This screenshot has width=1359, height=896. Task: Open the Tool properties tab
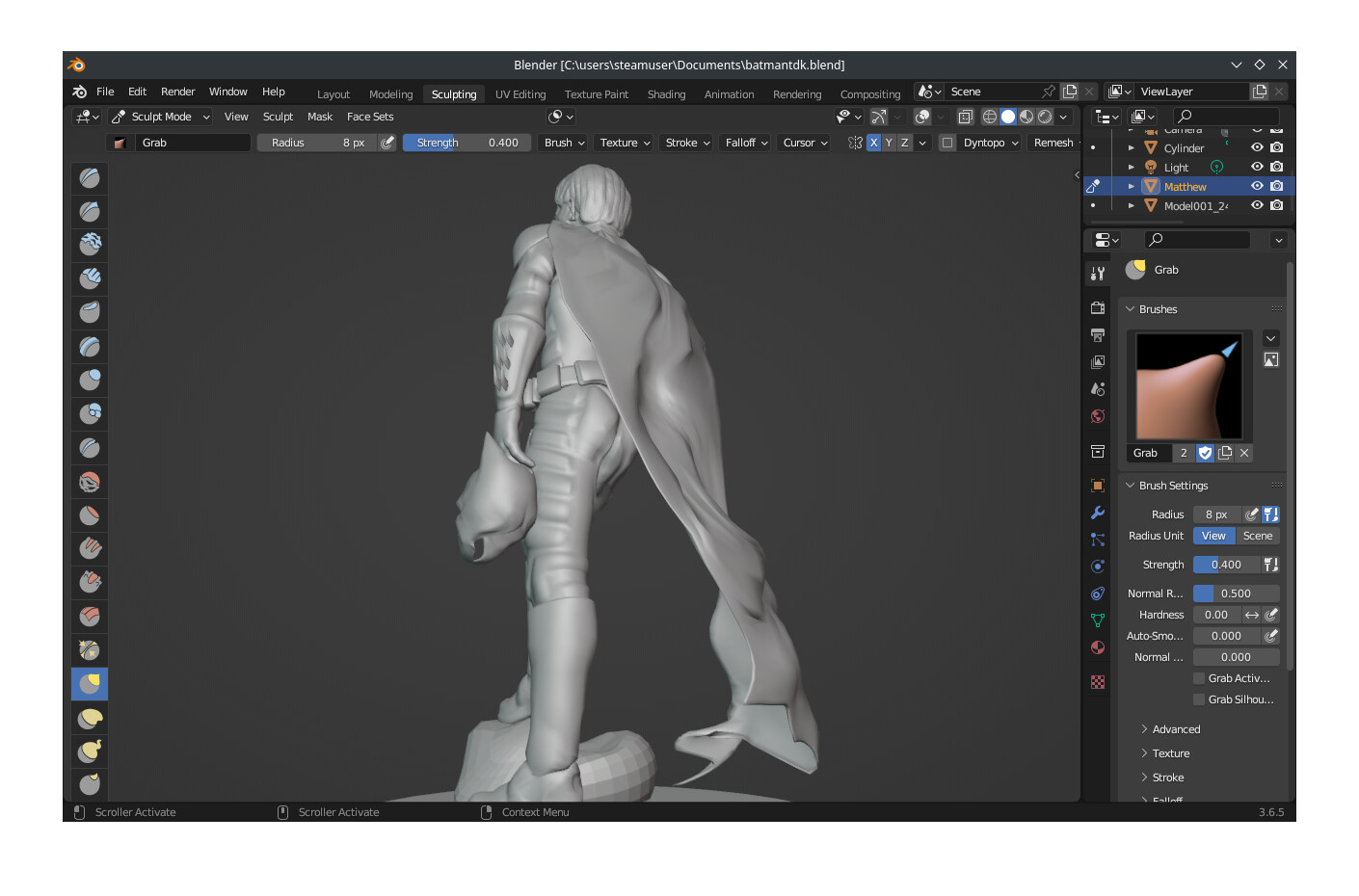pos(1098,274)
